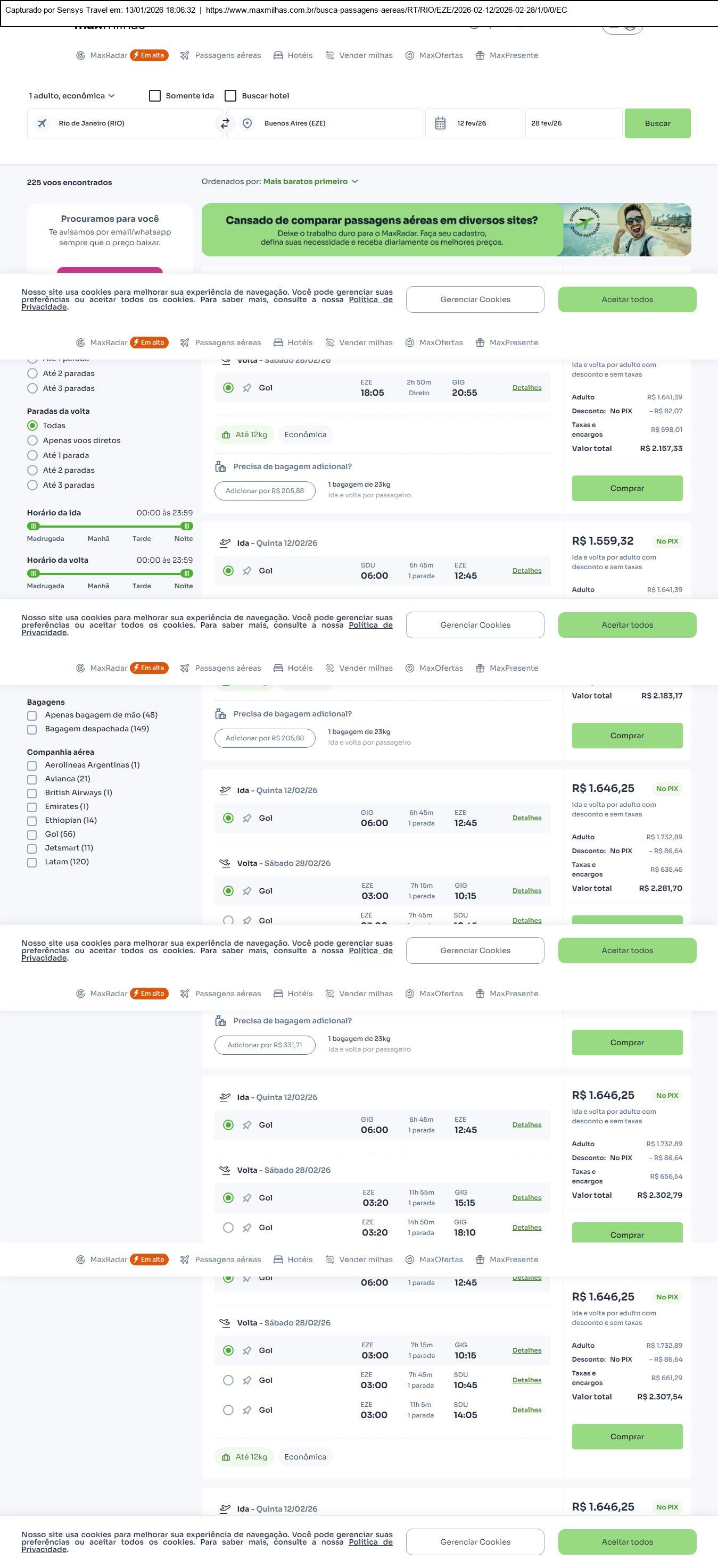Click the left handle of 'Horário da ida' slider

34,526
